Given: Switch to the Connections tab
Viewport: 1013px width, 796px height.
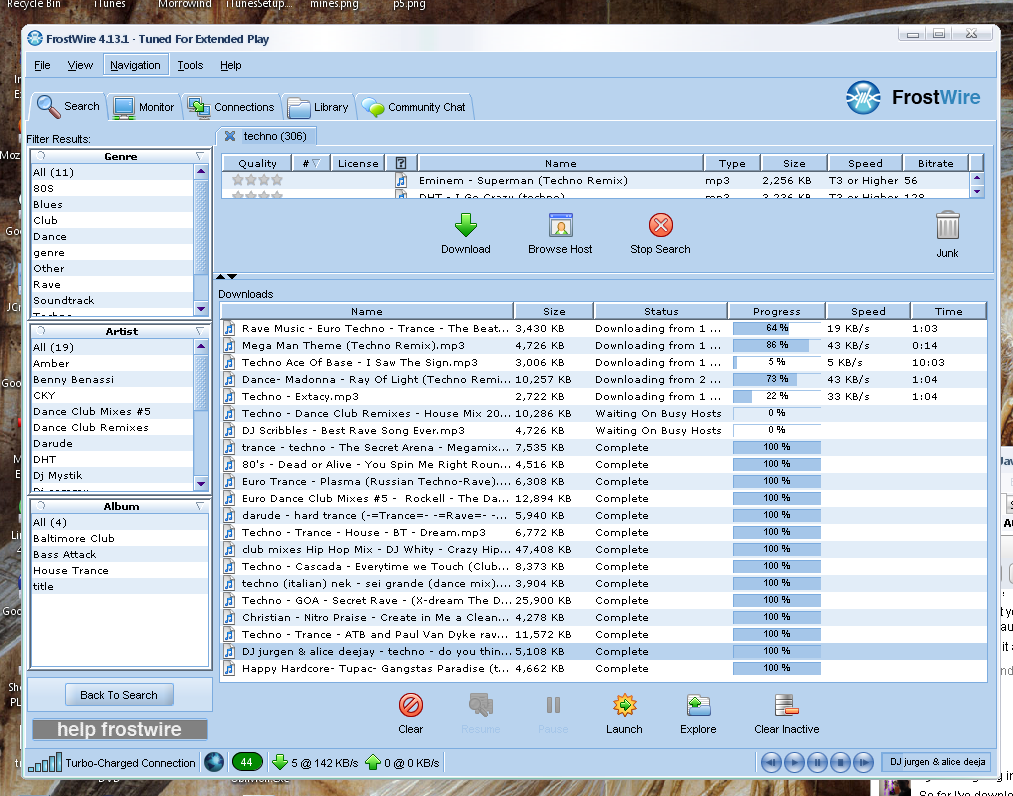Looking at the screenshot, I should coord(231,107).
